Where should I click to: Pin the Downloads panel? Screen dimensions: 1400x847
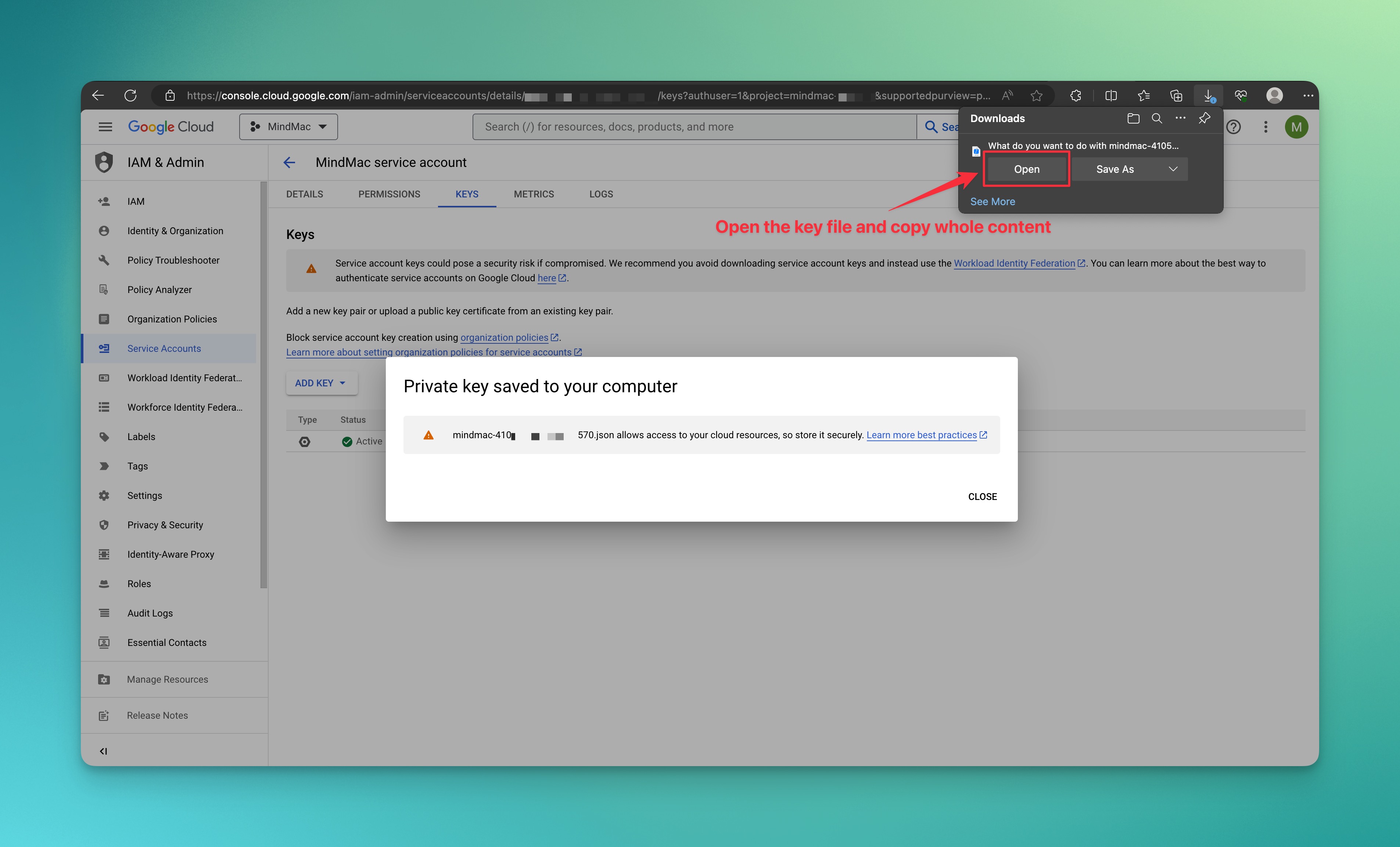[x=1204, y=118]
